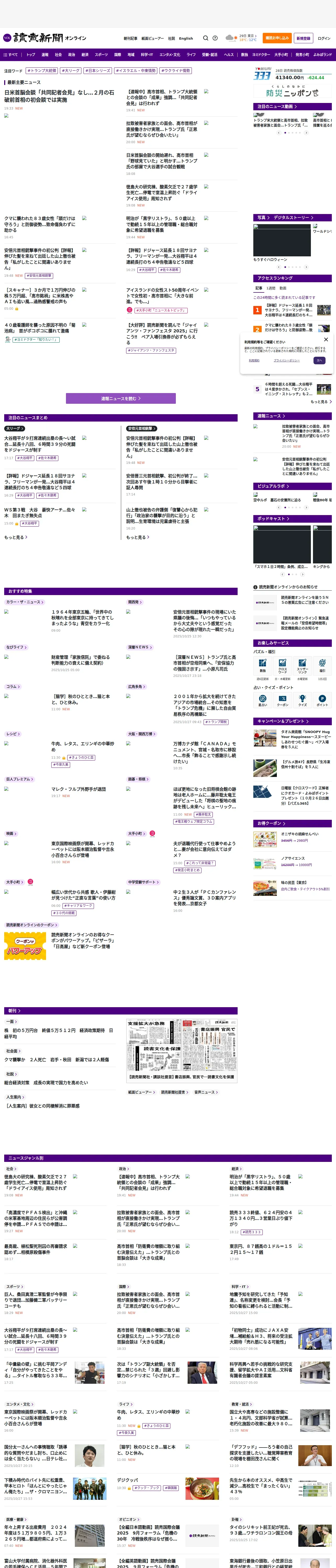The image size is (336, 1568).
Task: Open the 数独 puzzle icon
Action: pyautogui.click(x=262, y=665)
